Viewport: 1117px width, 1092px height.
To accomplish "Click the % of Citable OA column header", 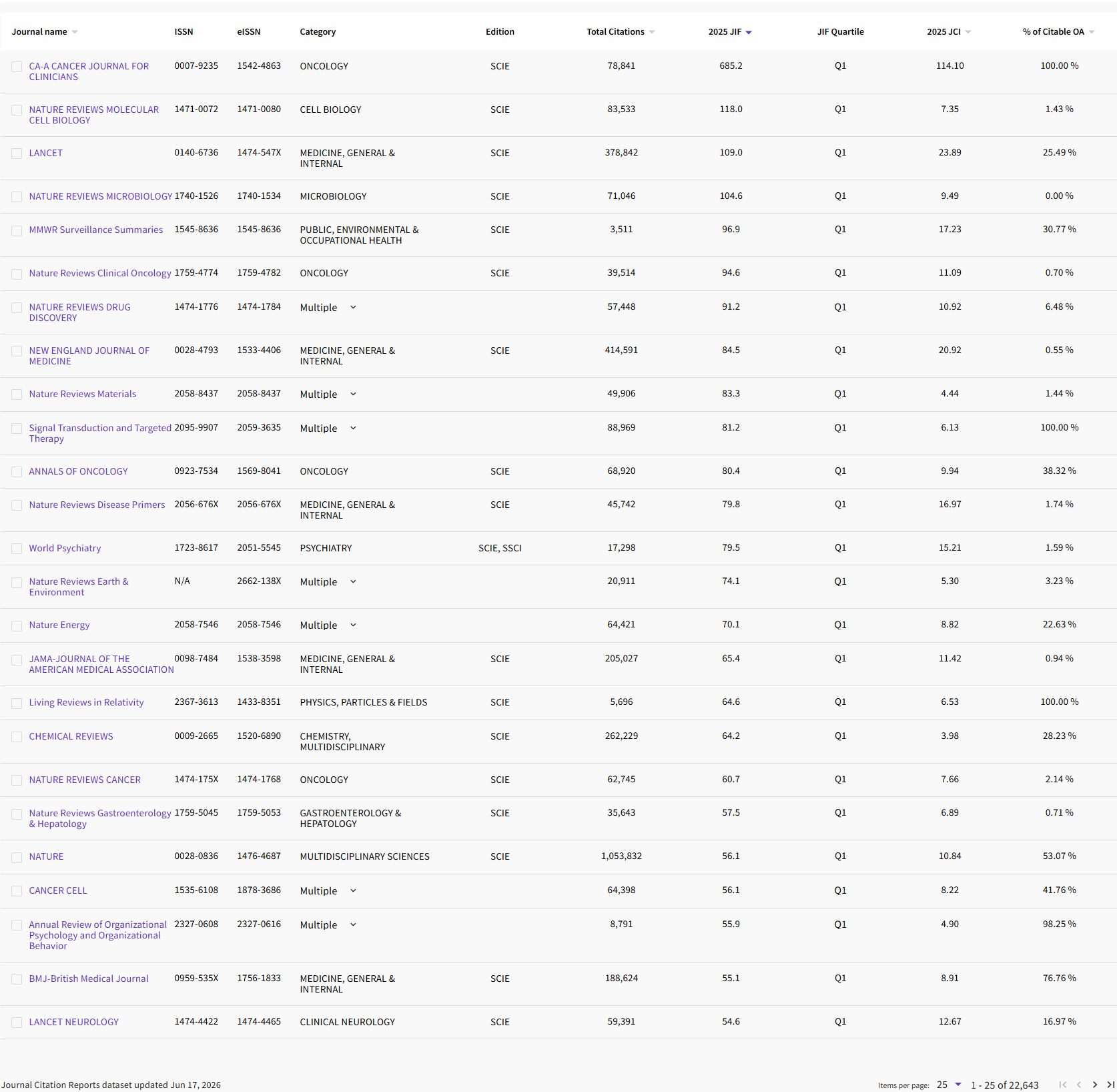I will 1053,32.
